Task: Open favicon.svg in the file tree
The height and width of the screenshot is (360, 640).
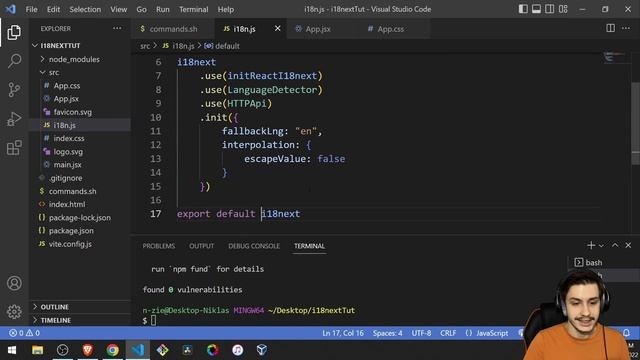Action: [72, 112]
